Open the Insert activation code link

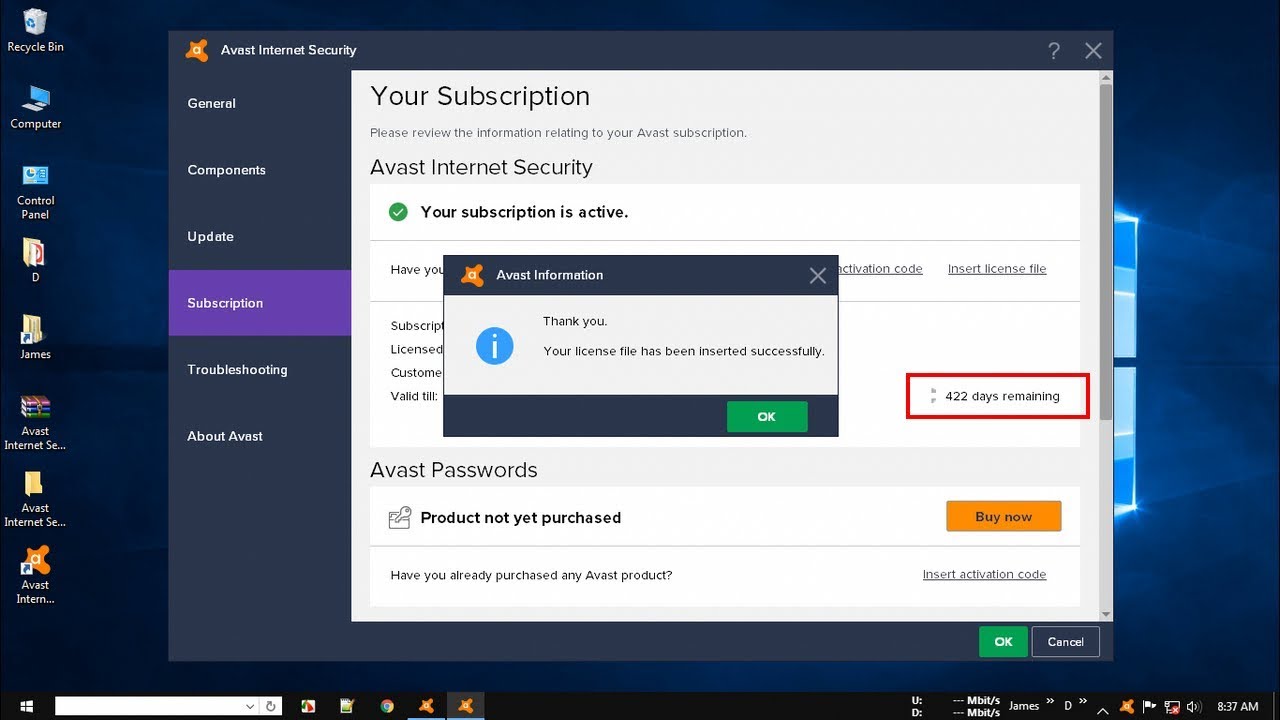(984, 574)
